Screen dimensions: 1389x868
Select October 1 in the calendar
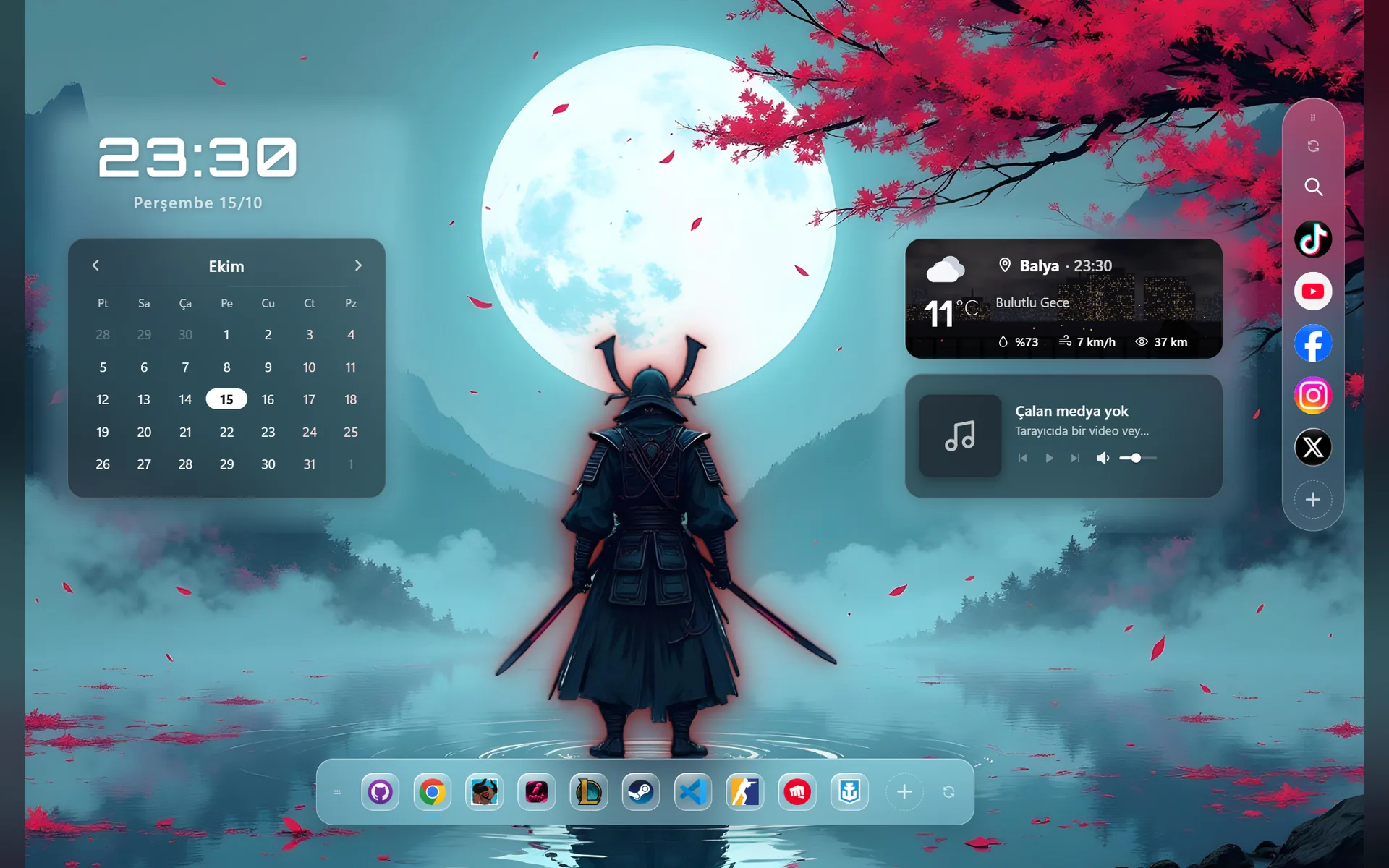point(226,335)
